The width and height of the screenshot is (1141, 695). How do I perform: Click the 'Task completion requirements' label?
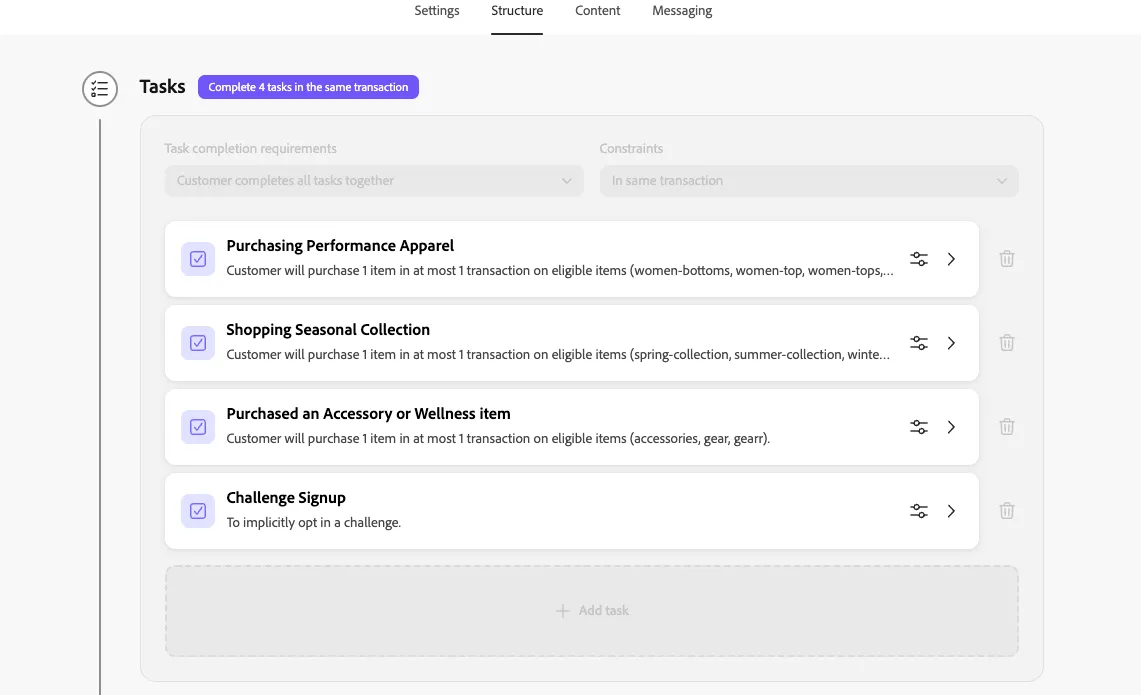pos(250,148)
